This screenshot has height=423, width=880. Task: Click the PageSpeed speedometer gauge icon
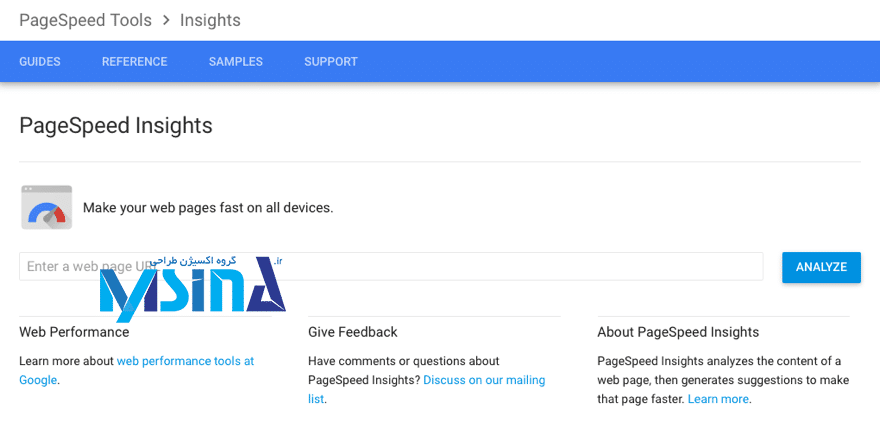point(47,207)
